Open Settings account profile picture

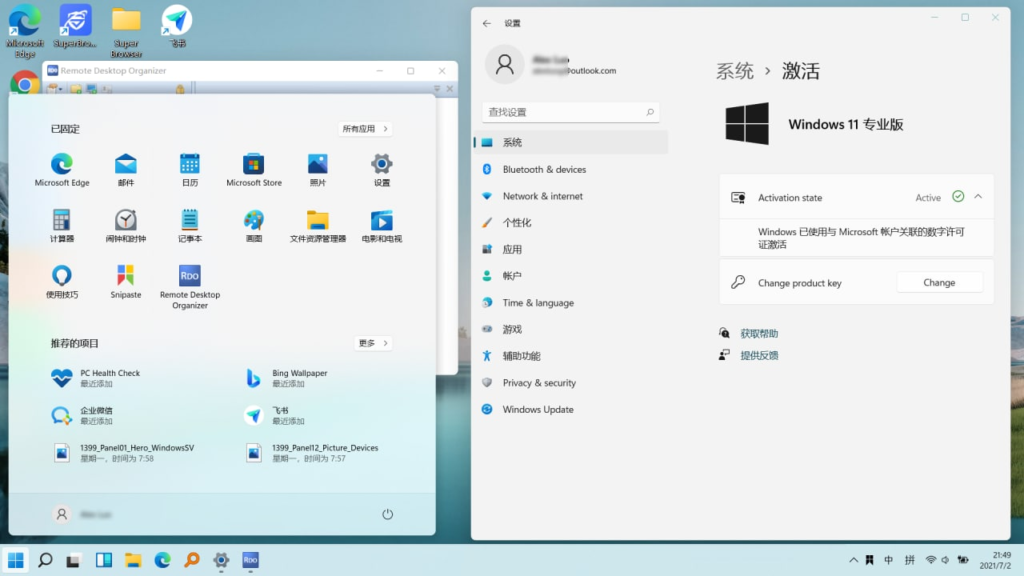click(504, 64)
